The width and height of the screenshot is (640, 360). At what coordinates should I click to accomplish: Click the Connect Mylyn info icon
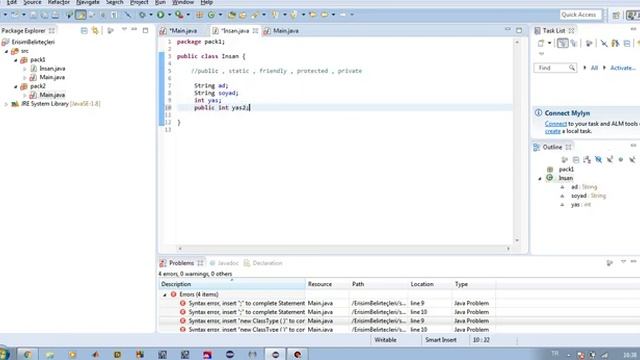click(538, 113)
